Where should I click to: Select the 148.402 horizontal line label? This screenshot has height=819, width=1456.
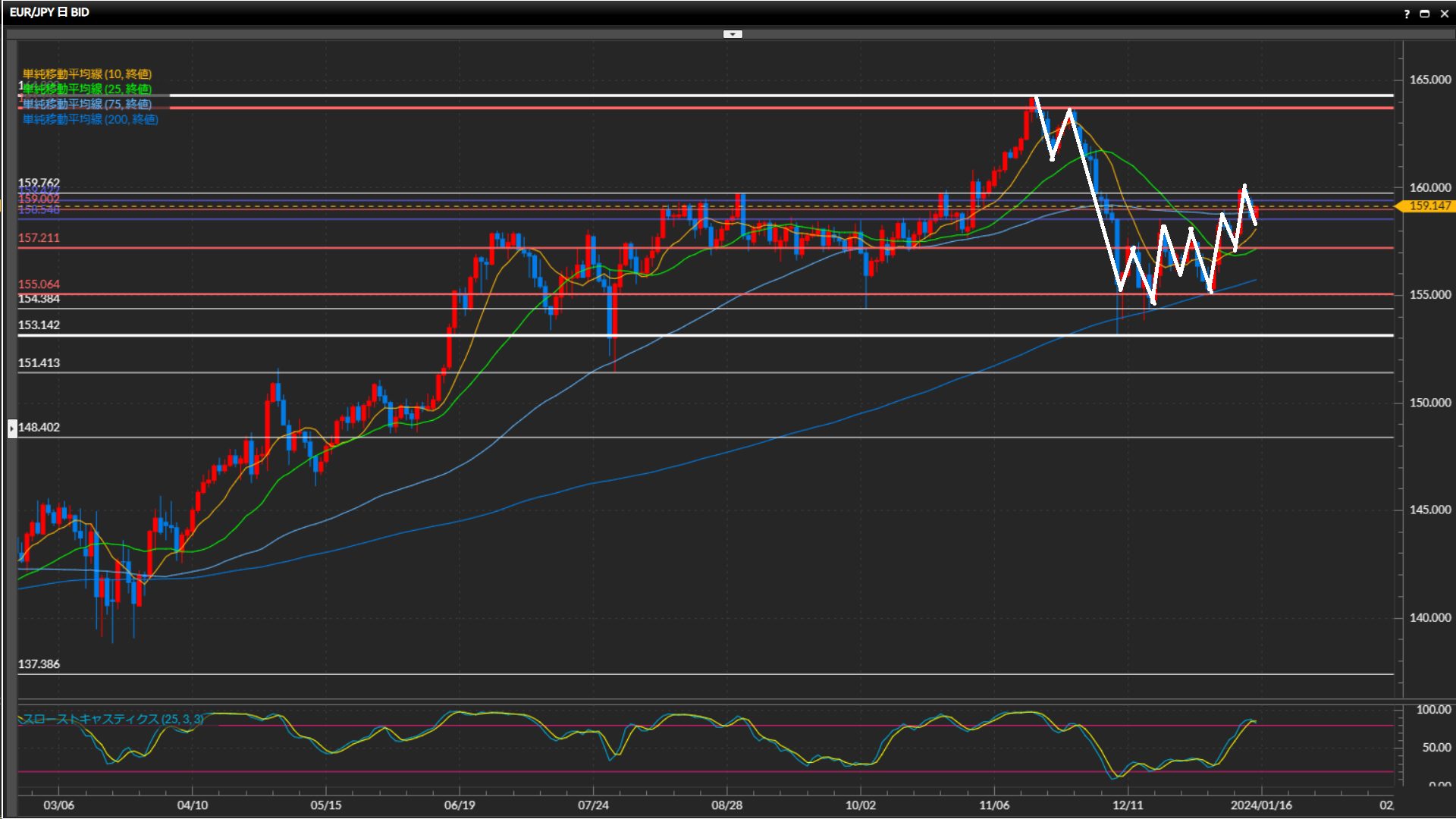[39, 428]
